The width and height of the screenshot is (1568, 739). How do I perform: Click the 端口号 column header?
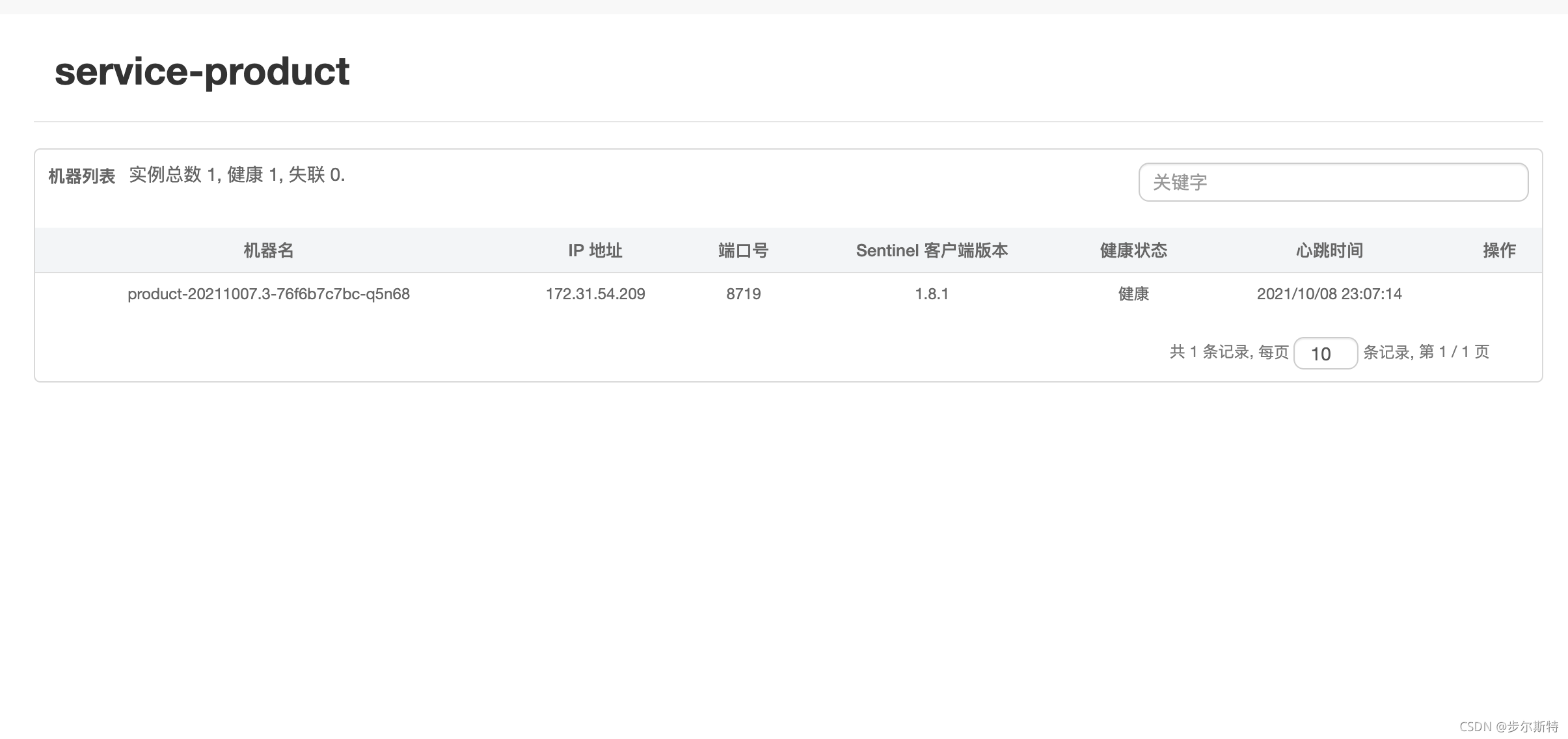[743, 250]
